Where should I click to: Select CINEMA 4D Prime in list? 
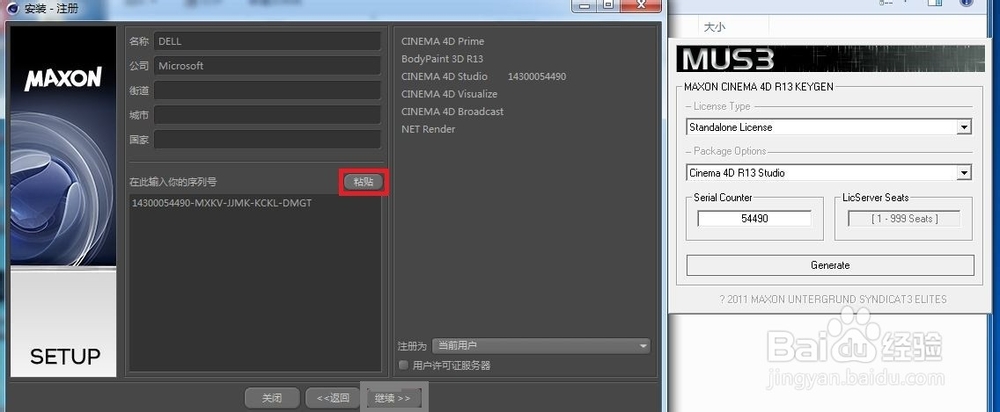coord(443,41)
